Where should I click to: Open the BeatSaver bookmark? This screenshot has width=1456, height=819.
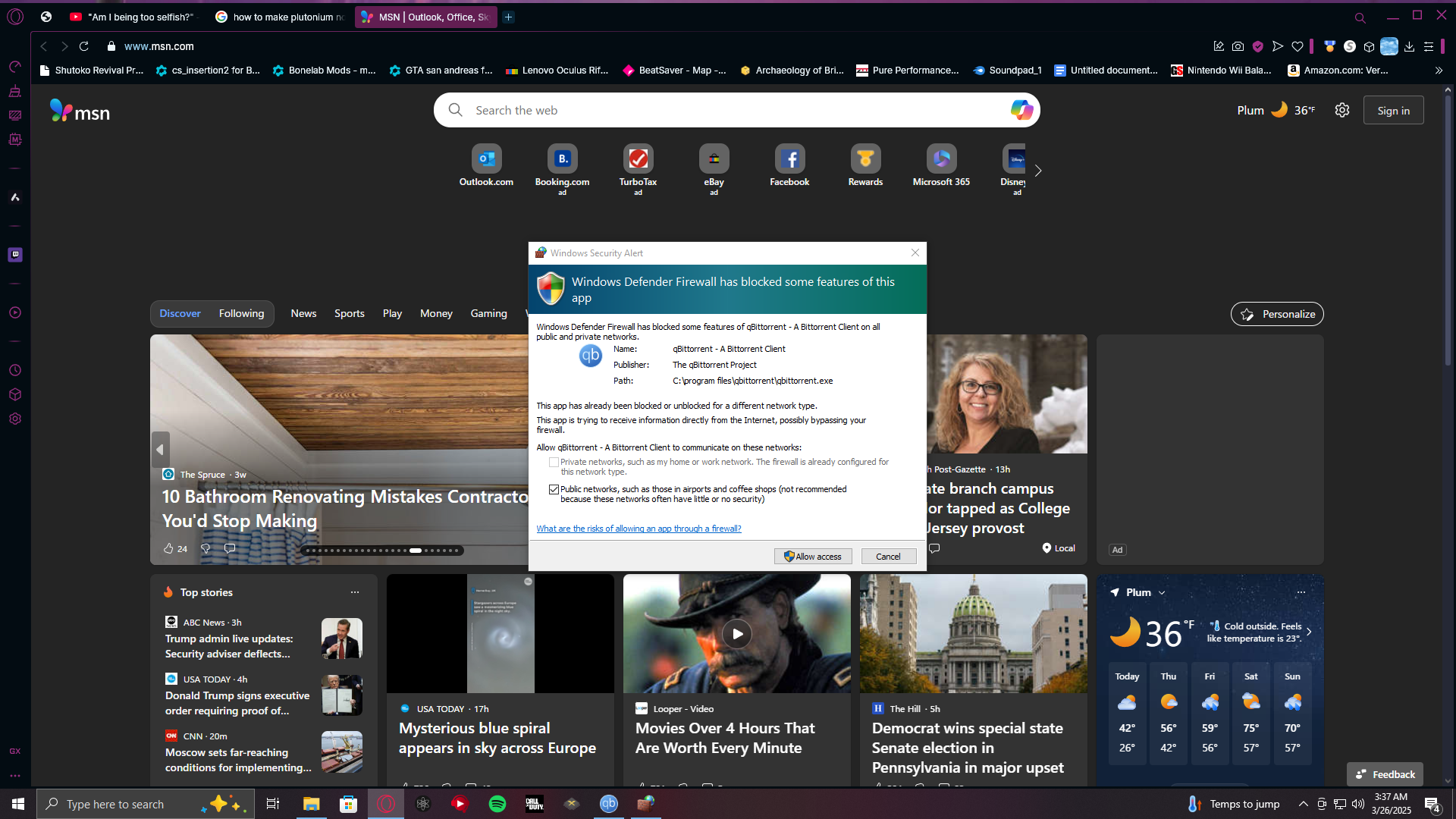(674, 70)
